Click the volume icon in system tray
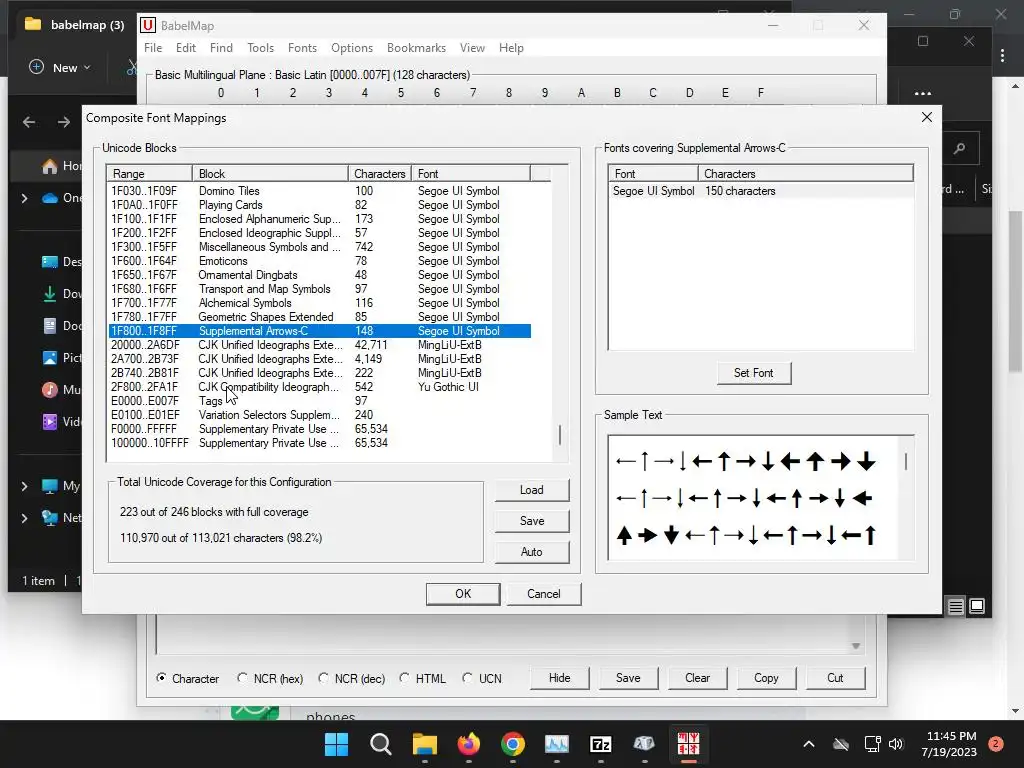Screen dimensions: 1024x768 [896, 744]
